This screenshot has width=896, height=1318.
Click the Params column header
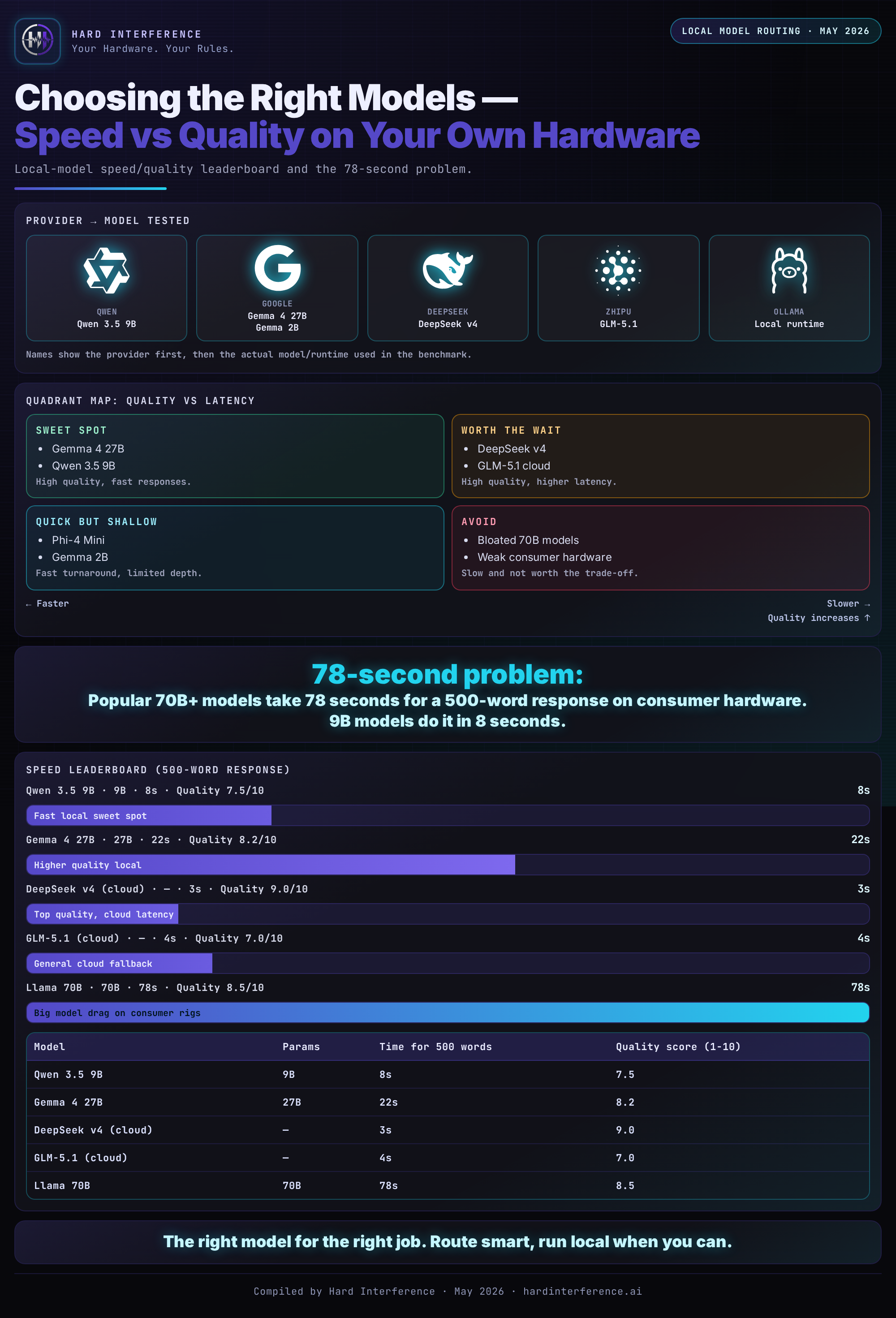[301, 1047]
